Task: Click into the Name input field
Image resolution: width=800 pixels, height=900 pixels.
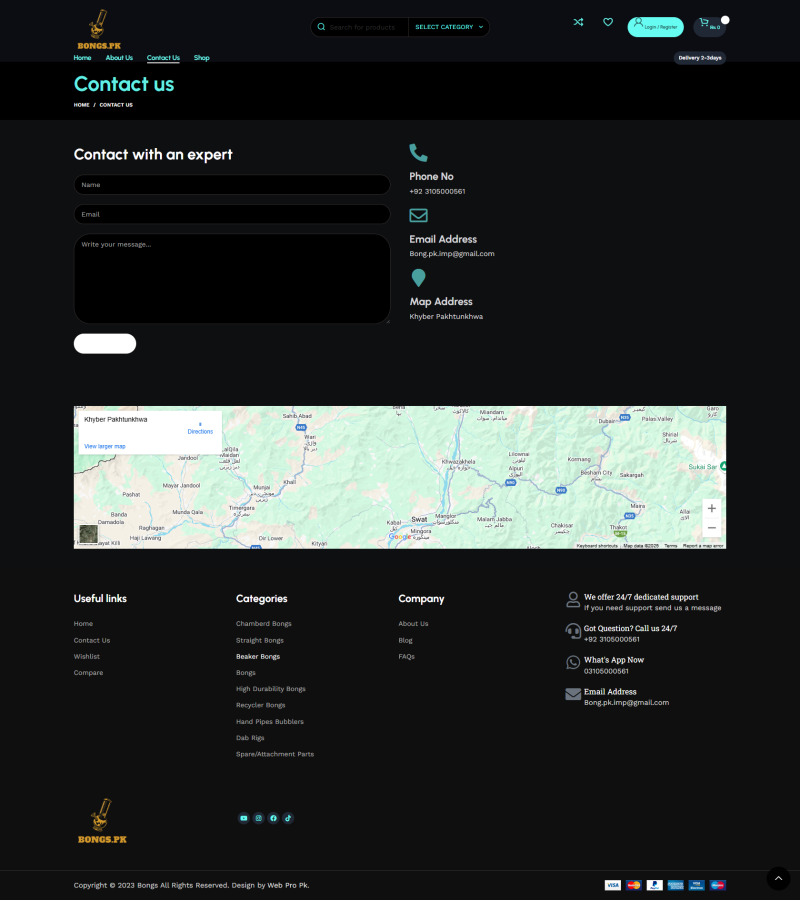Action: coord(231,185)
